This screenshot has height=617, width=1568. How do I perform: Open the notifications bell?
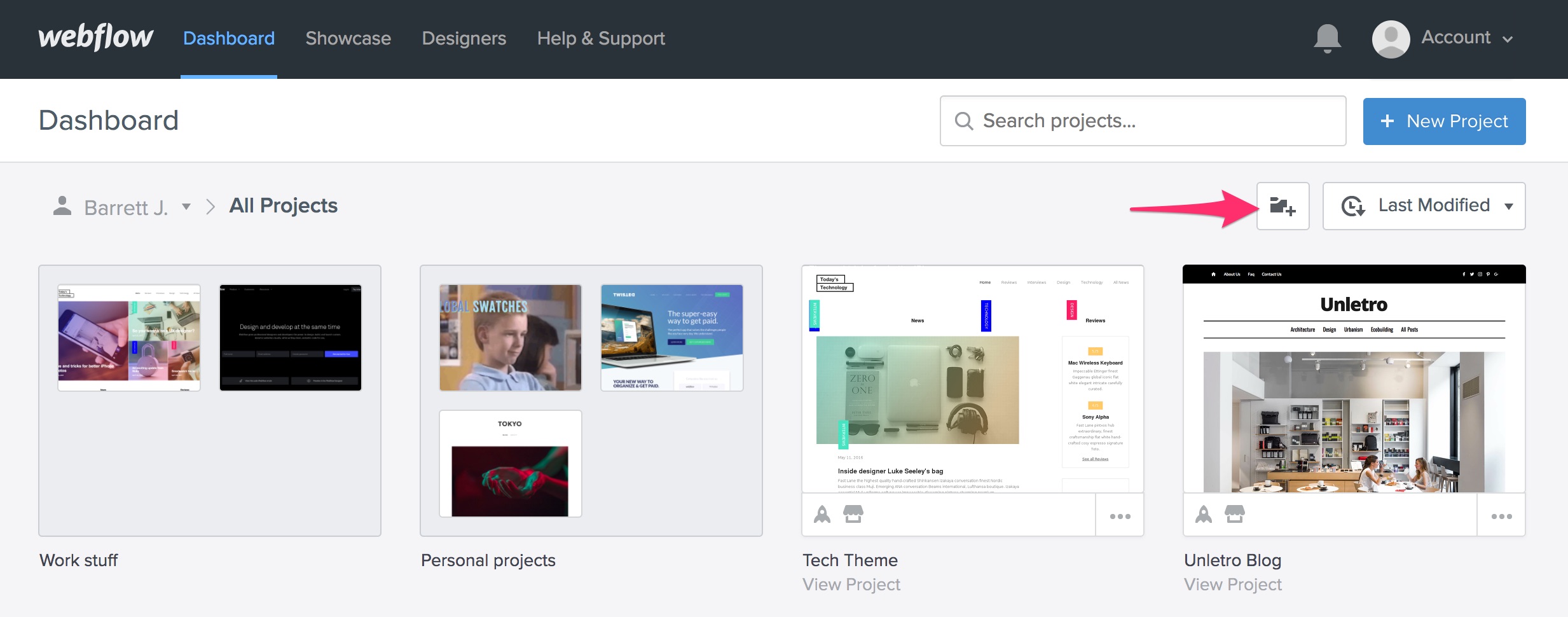(x=1327, y=39)
